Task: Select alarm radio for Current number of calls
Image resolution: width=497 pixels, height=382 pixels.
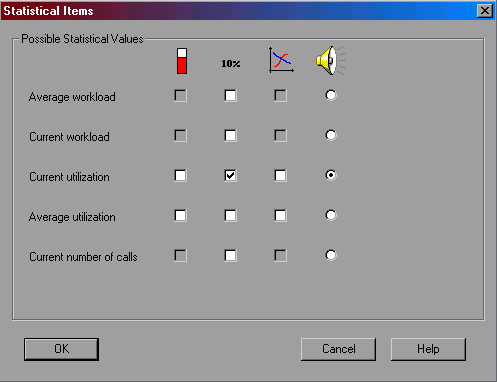Action: (331, 255)
